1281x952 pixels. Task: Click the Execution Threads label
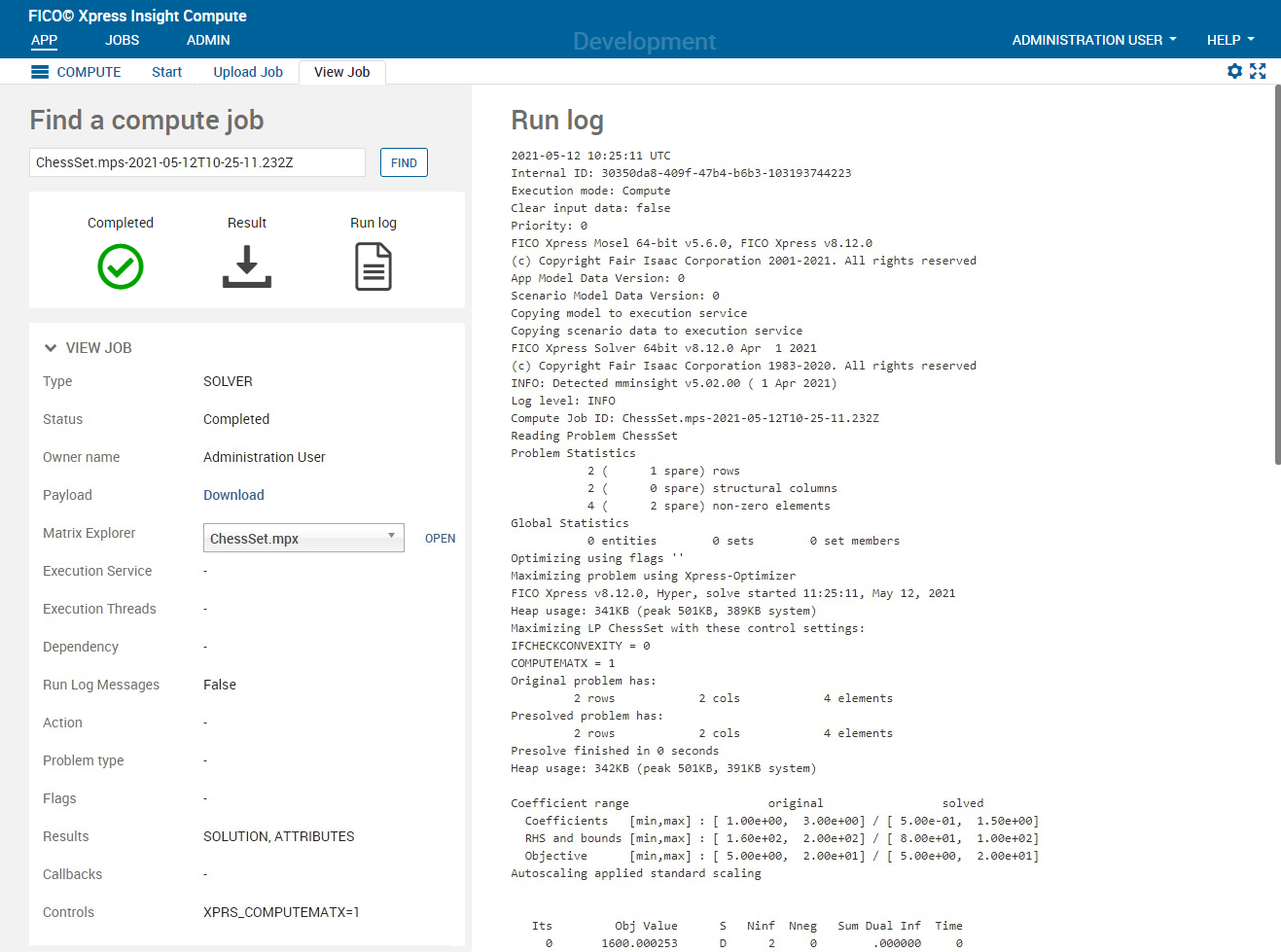99,609
